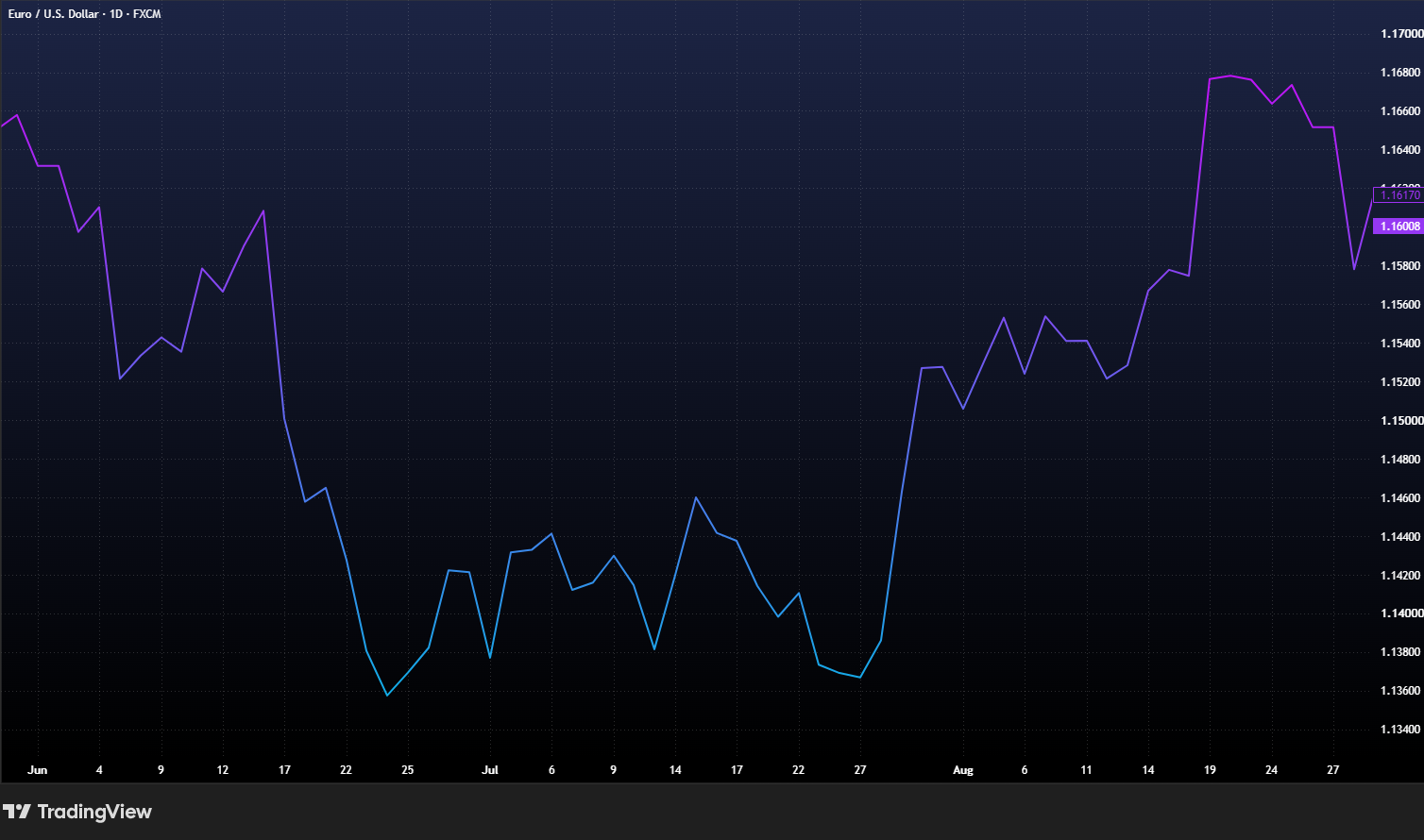
Task: Click the lowest blue point of the line
Action: point(387,696)
